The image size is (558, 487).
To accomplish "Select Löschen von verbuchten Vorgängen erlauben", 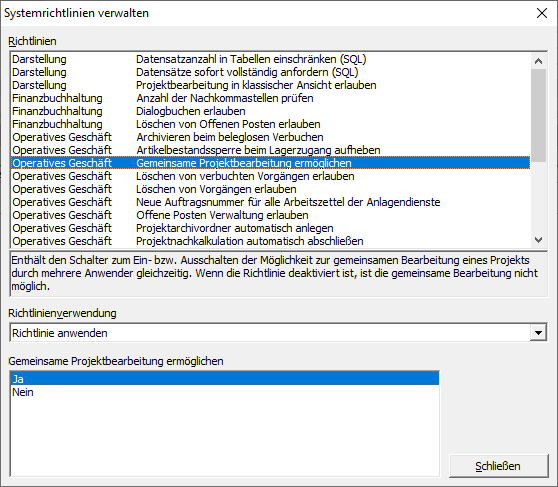I will [x=270, y=176].
